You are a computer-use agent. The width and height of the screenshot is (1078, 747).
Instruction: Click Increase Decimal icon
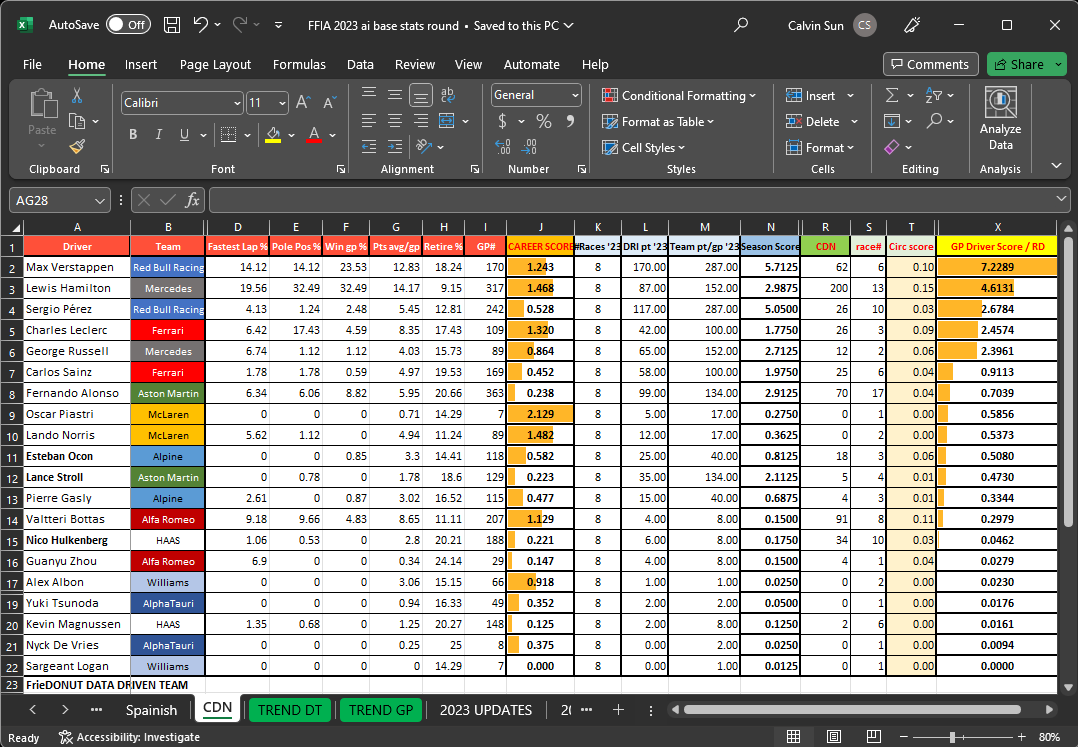(503, 147)
